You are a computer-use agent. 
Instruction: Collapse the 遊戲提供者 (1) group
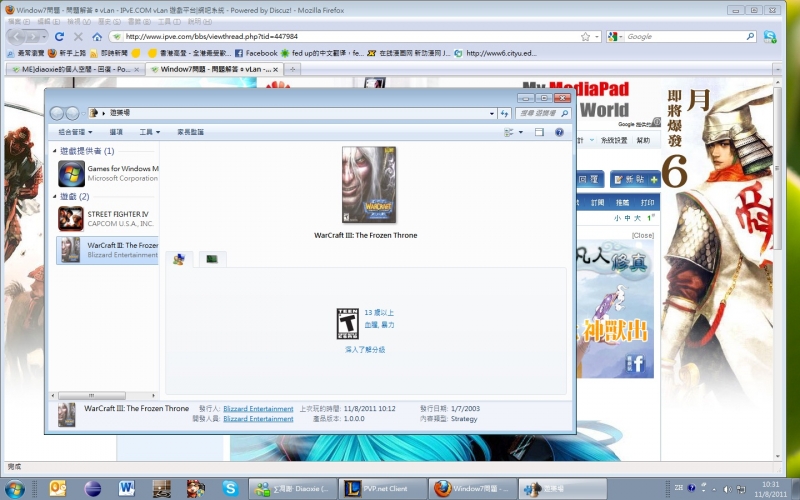[x=55, y=151]
